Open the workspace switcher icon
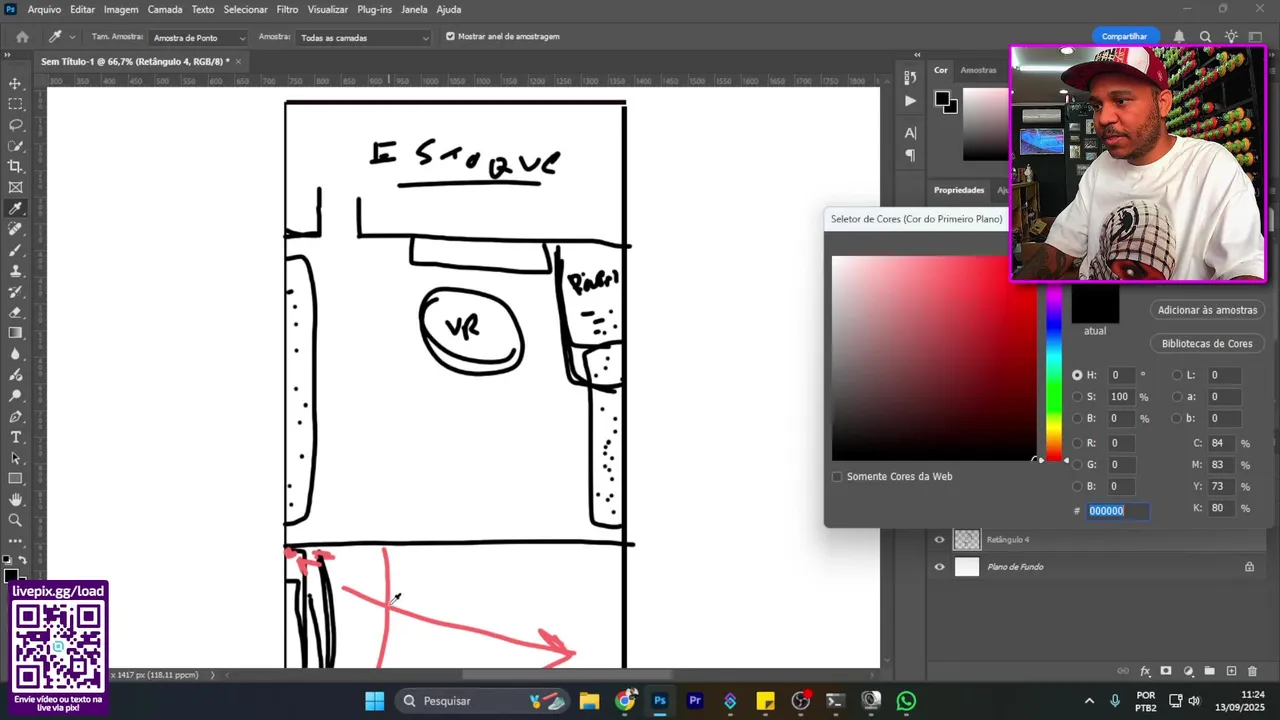This screenshot has height=720, width=1280. pyautogui.click(x=1256, y=37)
